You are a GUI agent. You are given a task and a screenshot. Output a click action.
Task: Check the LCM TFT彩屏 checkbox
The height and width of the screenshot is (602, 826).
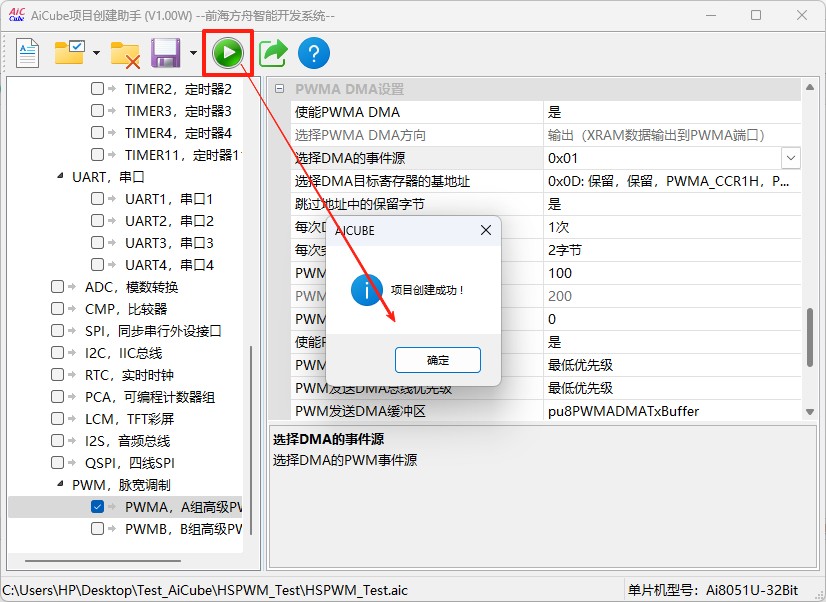point(57,418)
